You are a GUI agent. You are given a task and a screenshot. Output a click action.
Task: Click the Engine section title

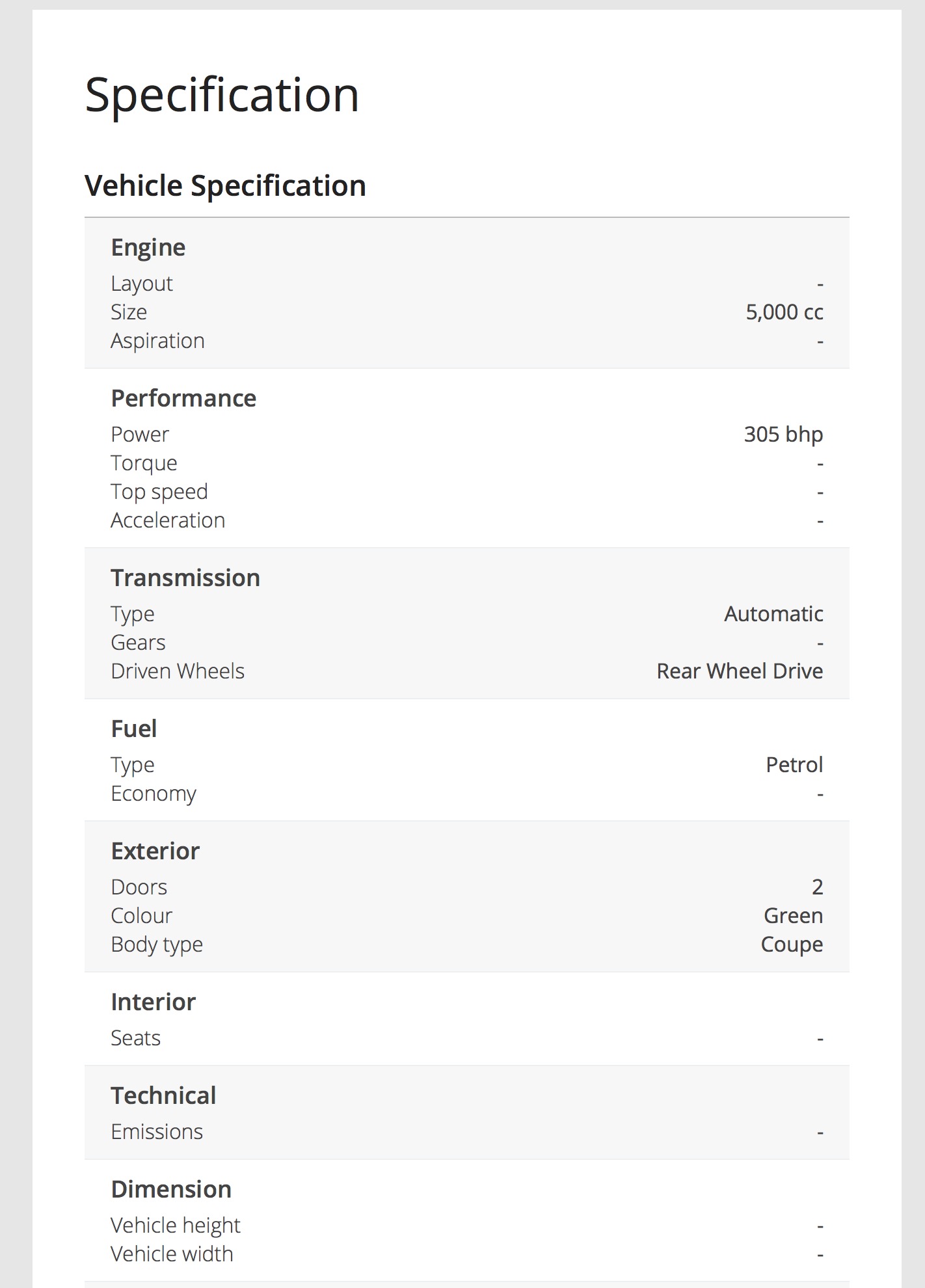tap(148, 248)
